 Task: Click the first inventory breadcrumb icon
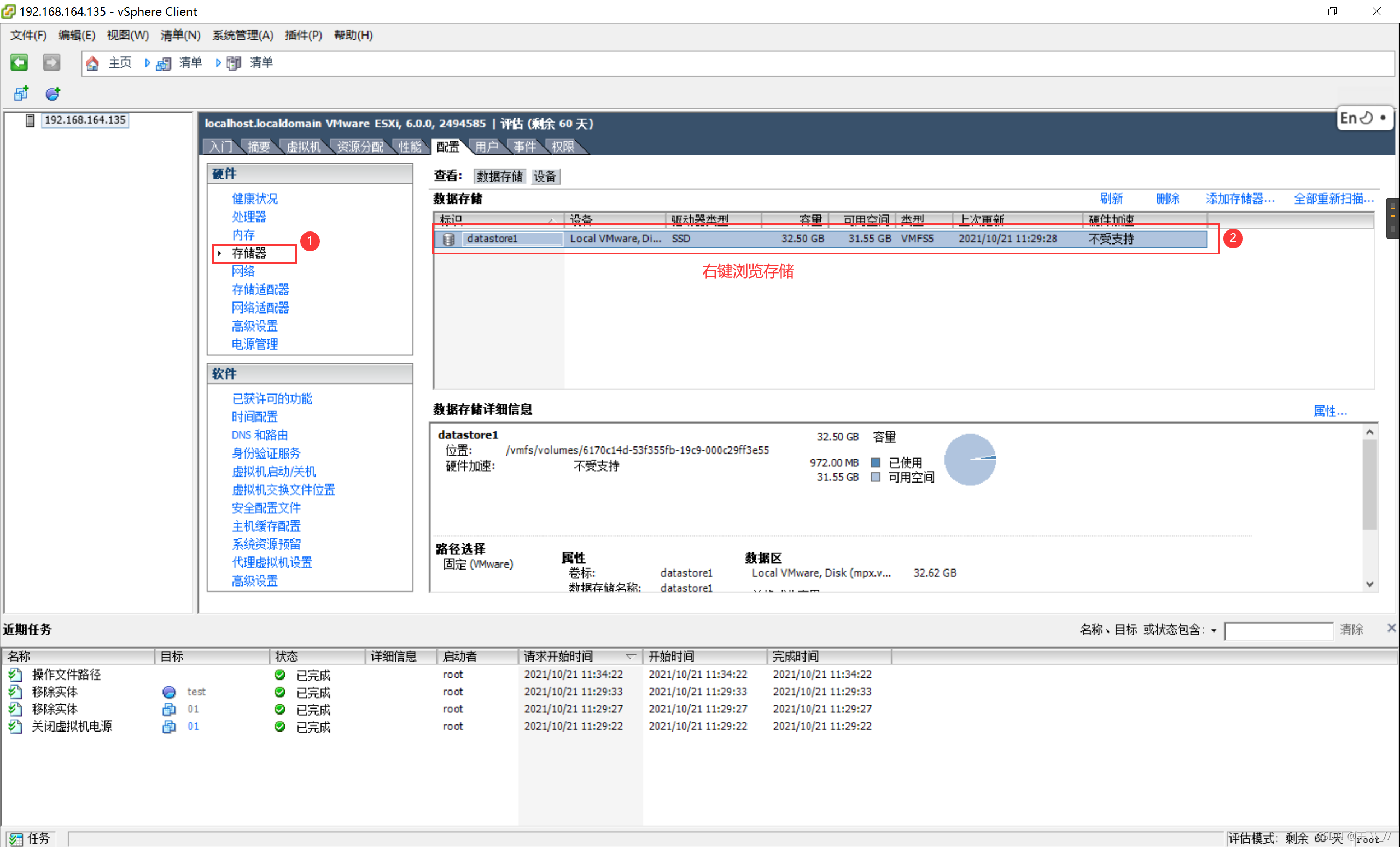[164, 63]
